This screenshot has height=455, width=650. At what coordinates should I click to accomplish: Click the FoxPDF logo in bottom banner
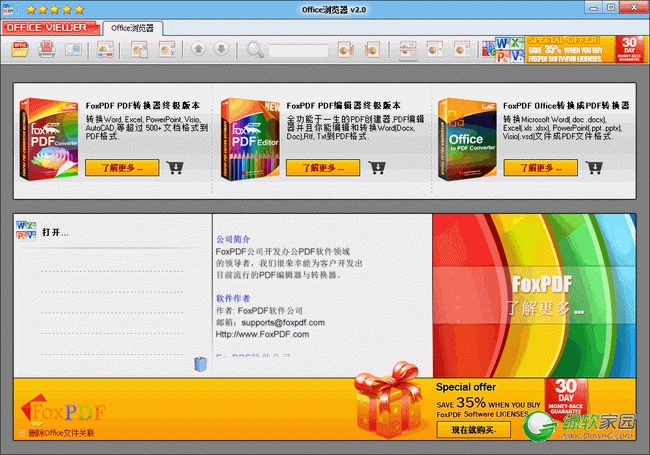tap(63, 411)
